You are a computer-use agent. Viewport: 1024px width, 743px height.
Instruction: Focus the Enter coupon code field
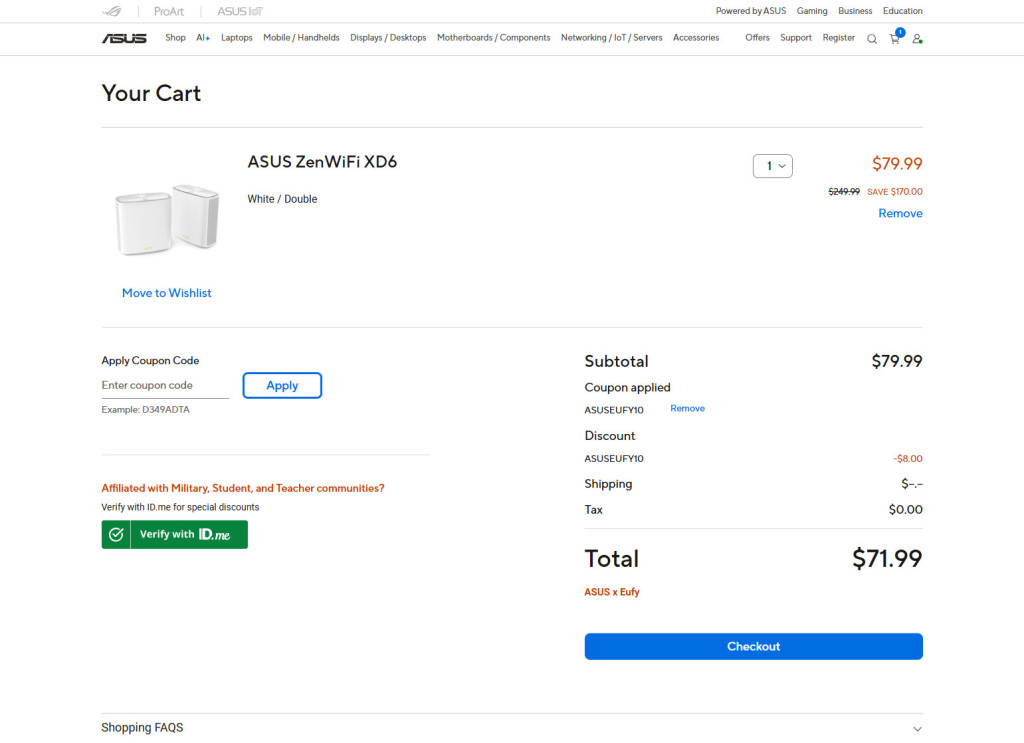[x=165, y=385]
